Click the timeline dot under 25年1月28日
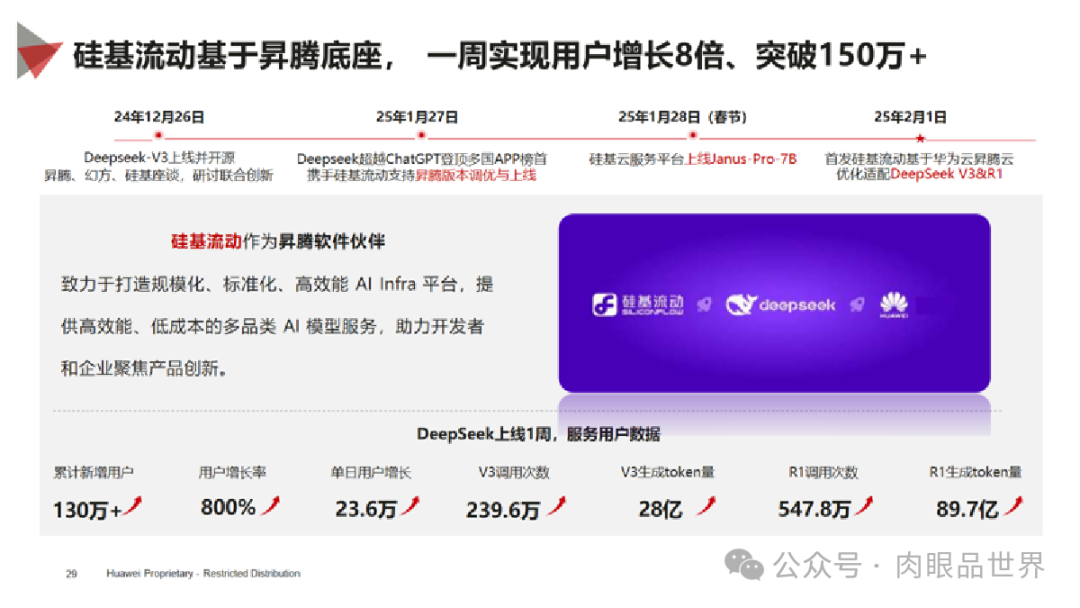This screenshot has height=608, width=1080. pos(693,136)
